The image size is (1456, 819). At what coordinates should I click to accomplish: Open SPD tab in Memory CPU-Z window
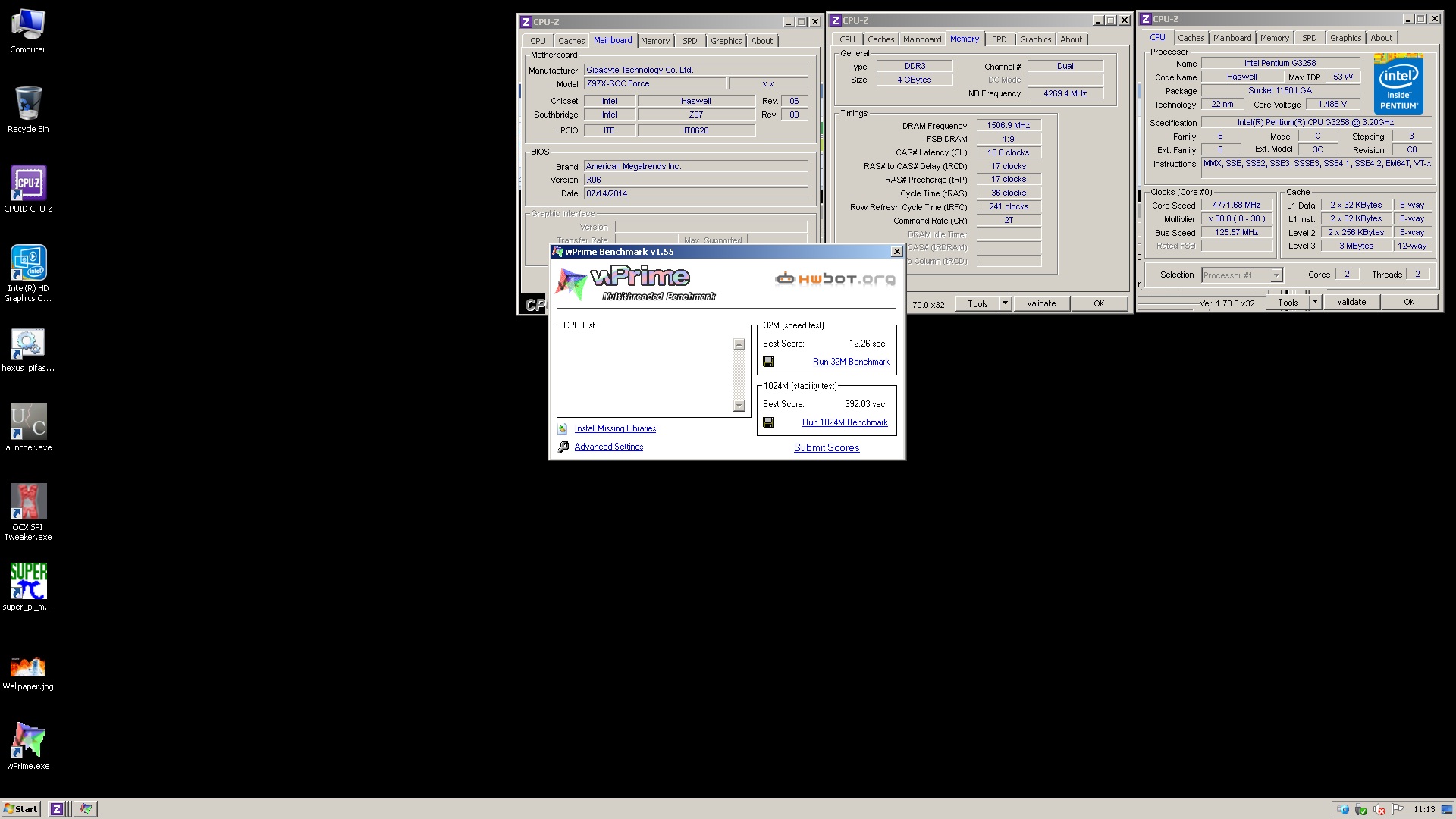(999, 39)
